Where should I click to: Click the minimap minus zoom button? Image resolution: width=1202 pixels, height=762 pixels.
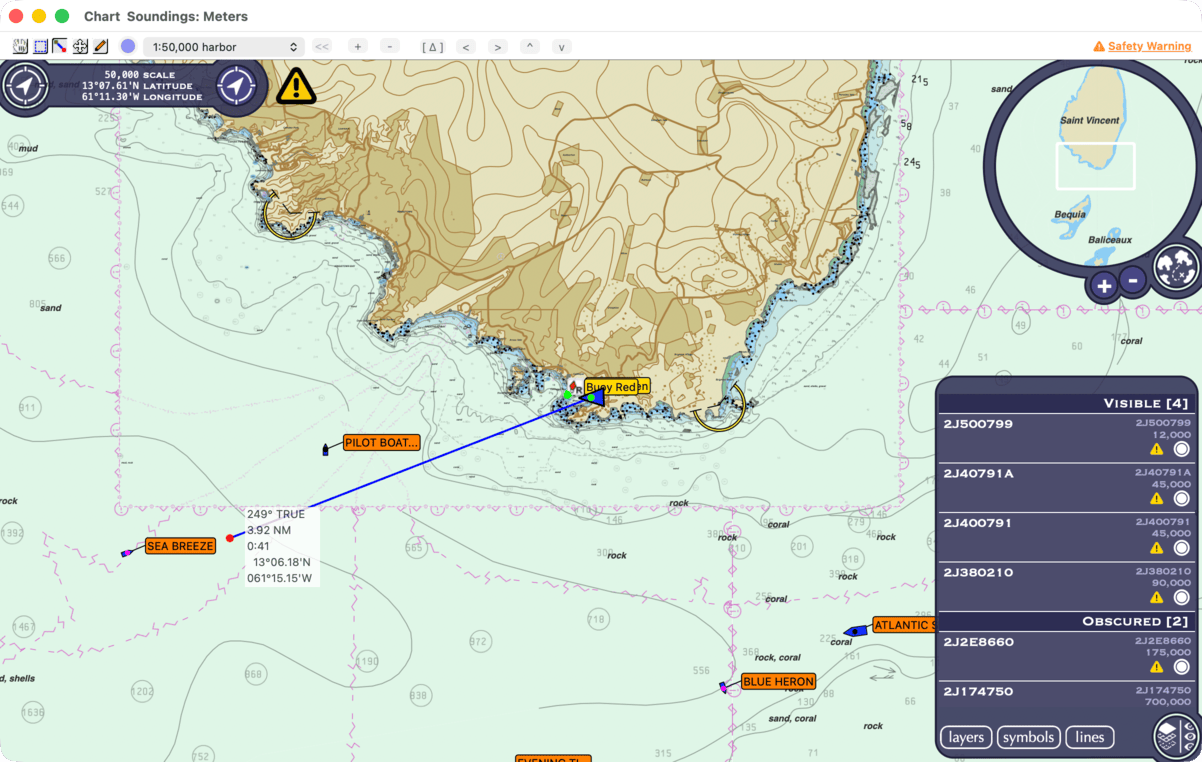click(x=1133, y=280)
